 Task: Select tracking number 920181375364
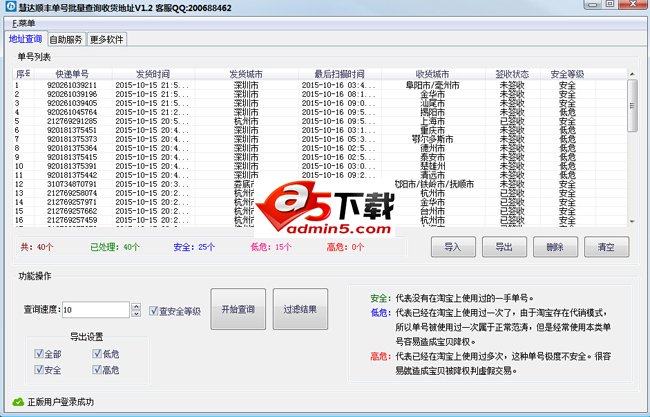click(72, 148)
